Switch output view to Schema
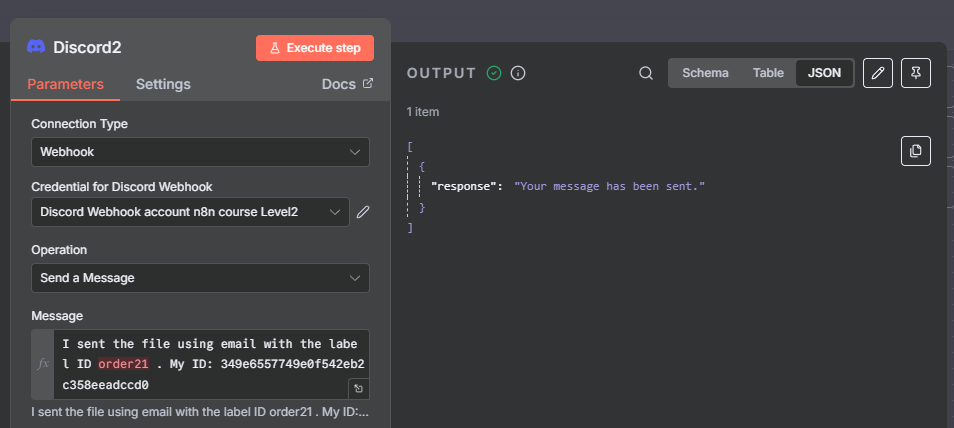Image resolution: width=954 pixels, height=428 pixels. tap(705, 73)
